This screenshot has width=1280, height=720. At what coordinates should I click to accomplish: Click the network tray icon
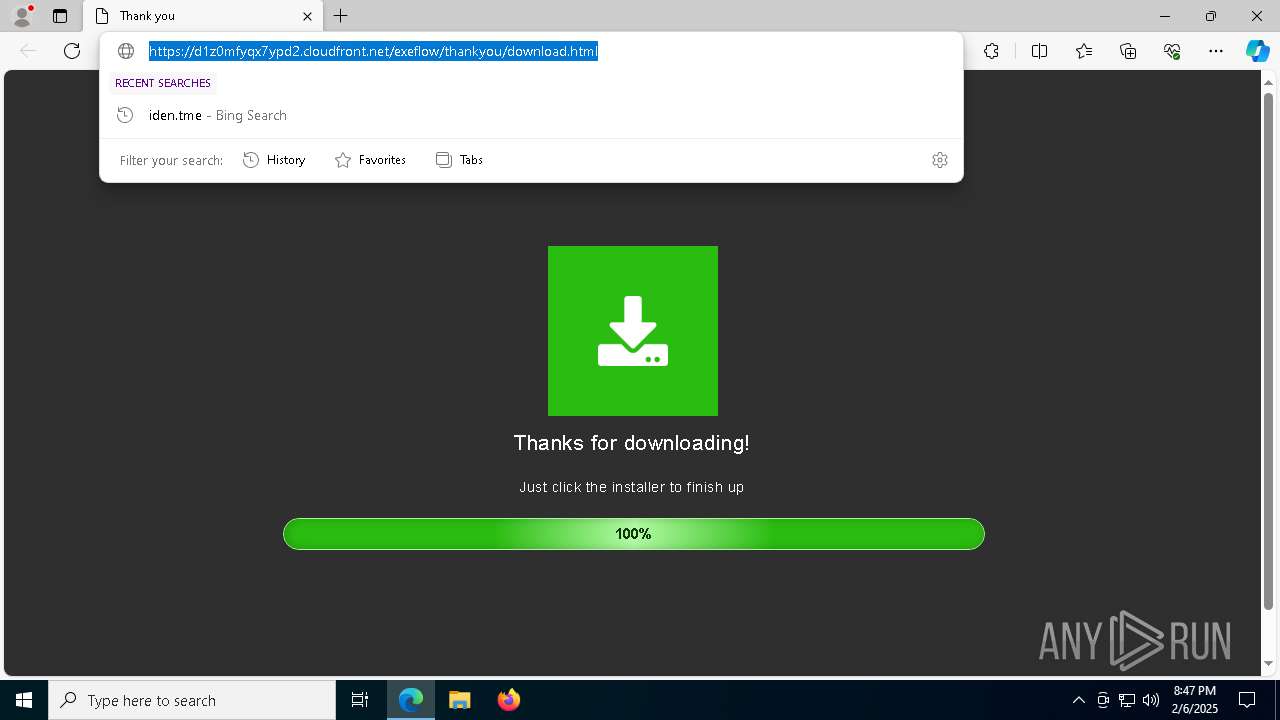(x=1127, y=700)
